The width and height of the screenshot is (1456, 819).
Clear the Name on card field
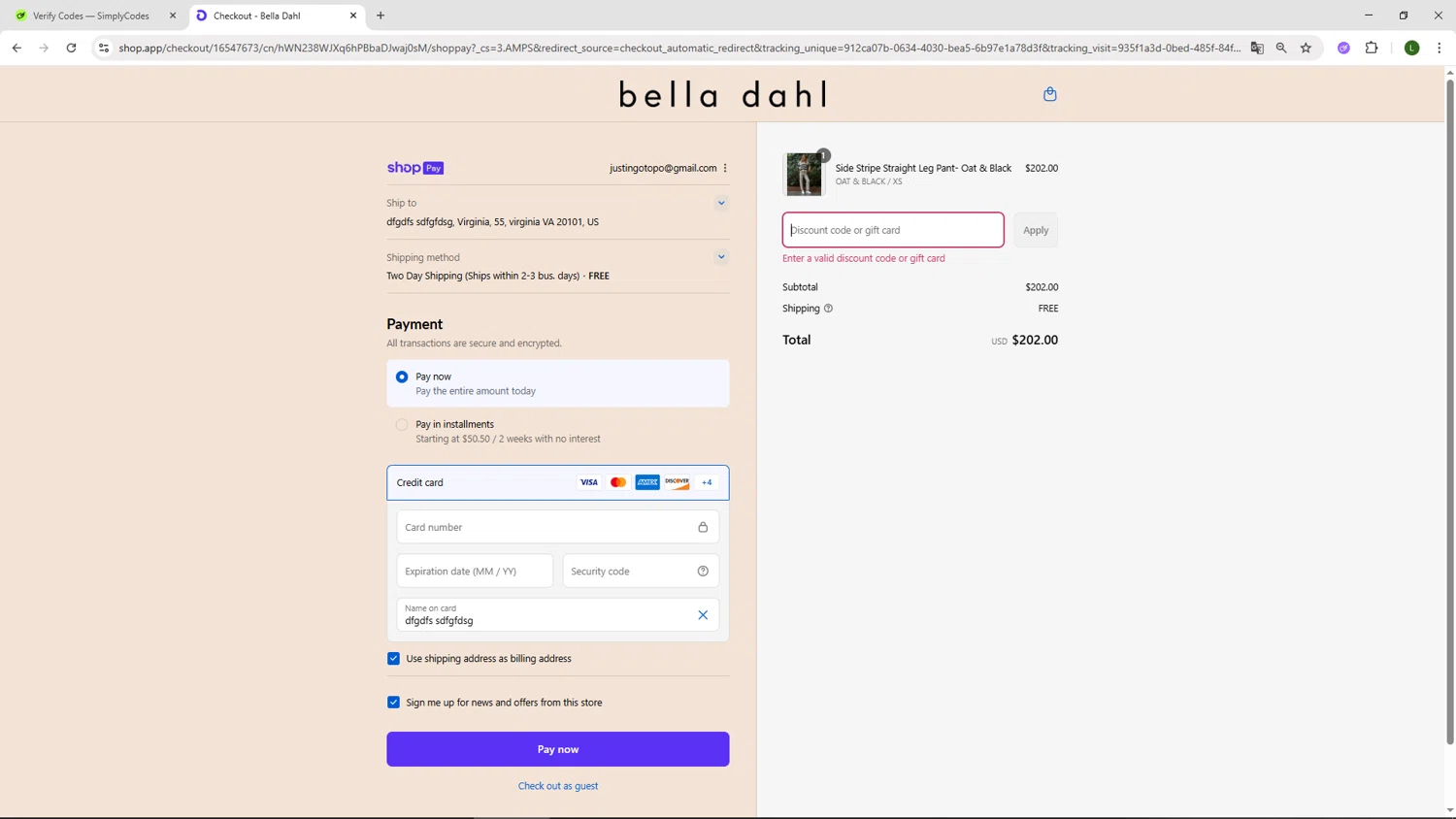tap(703, 615)
